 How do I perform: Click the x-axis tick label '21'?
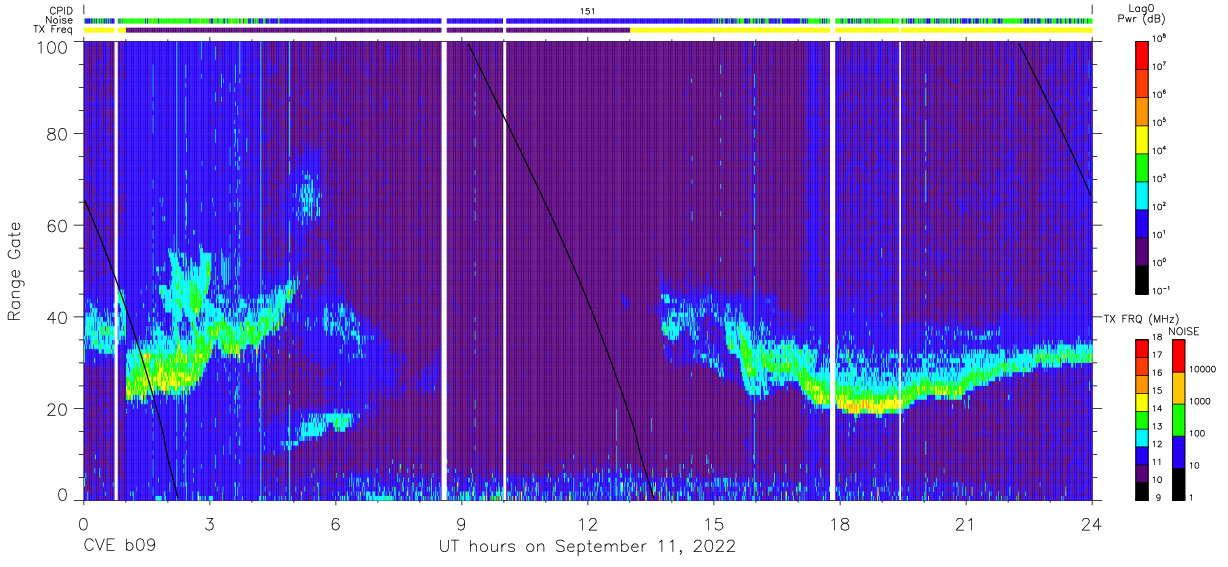(965, 524)
